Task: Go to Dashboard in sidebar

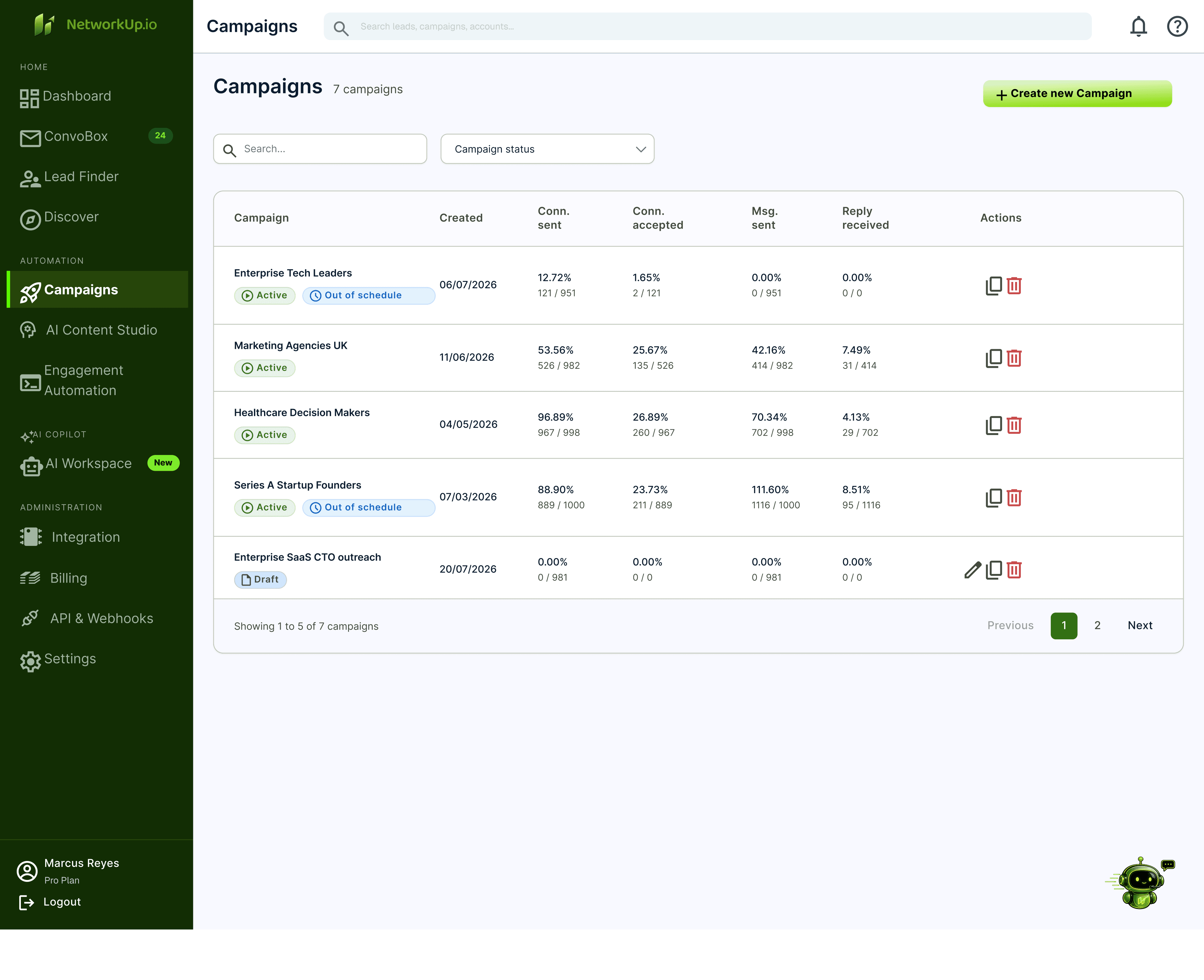Action: click(x=97, y=97)
